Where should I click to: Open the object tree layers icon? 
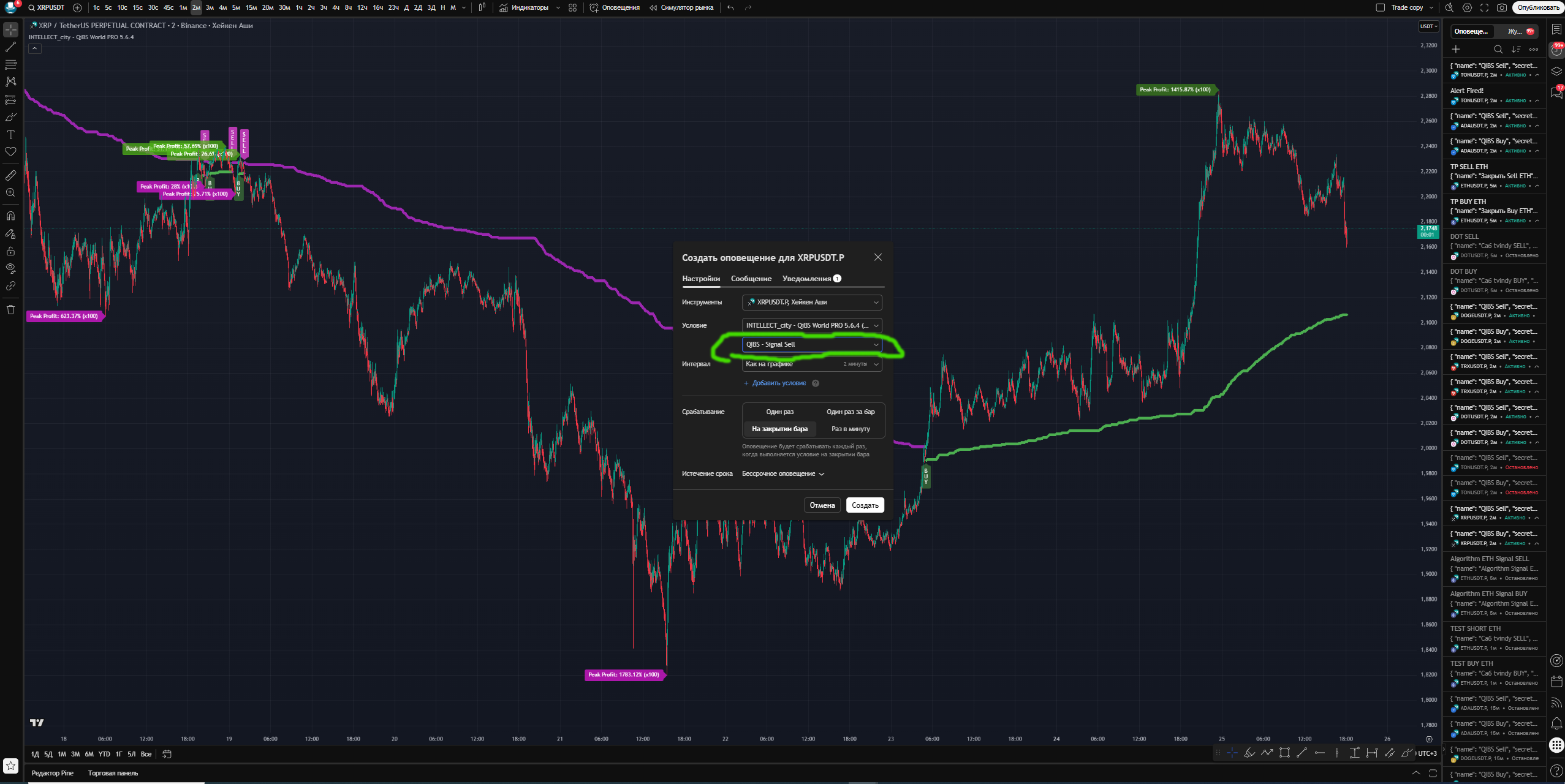click(1556, 71)
